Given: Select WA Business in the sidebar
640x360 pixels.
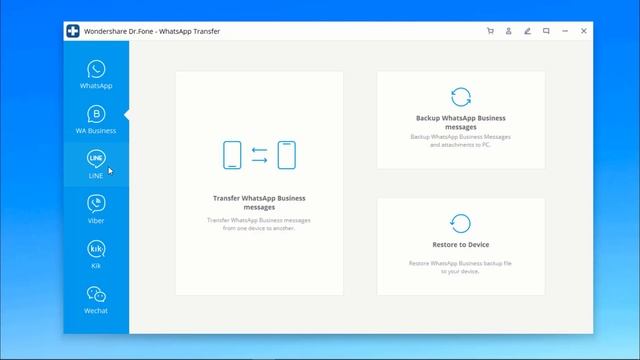Looking at the screenshot, I should click(x=96, y=120).
